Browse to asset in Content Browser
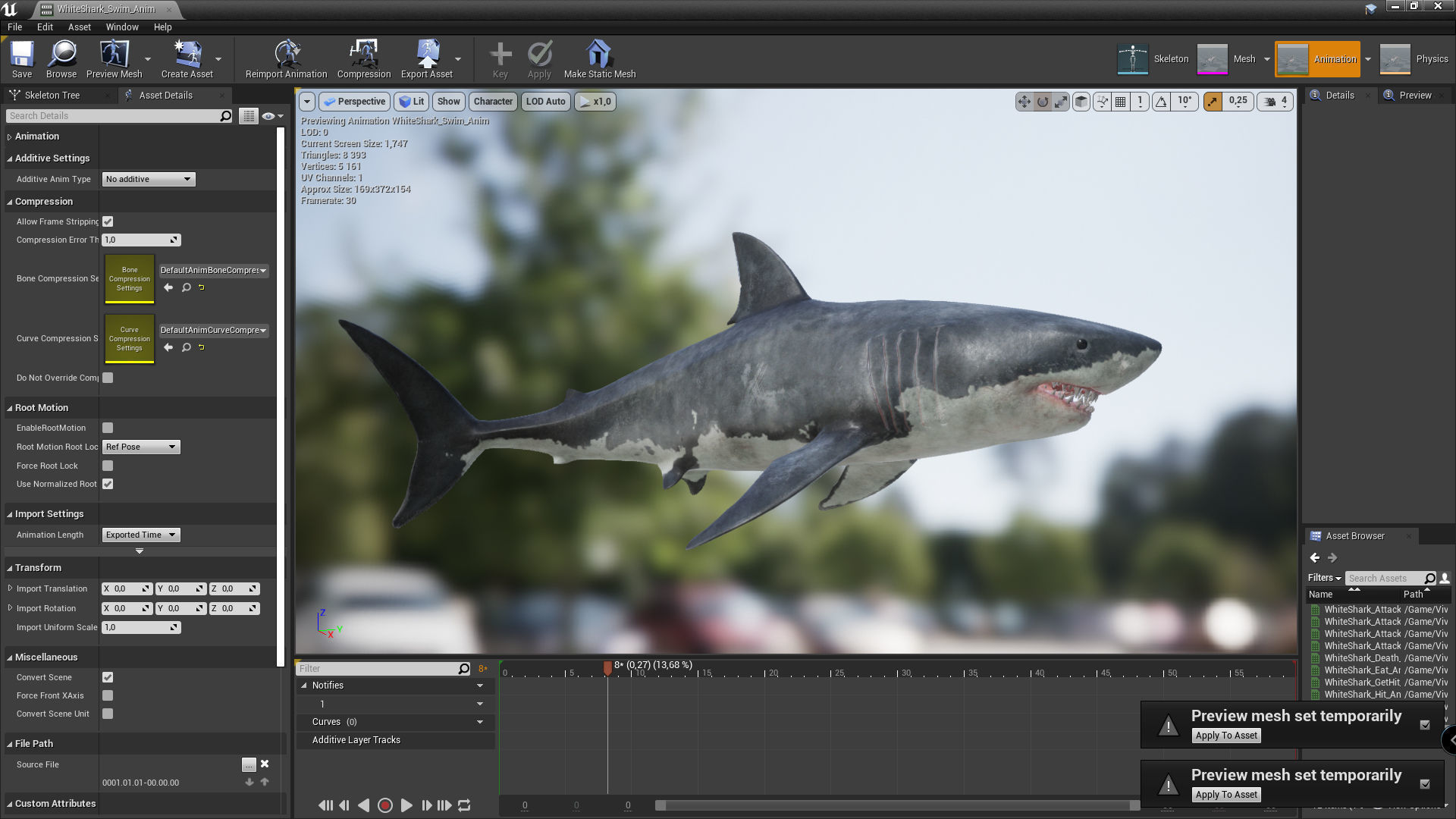 (61, 59)
